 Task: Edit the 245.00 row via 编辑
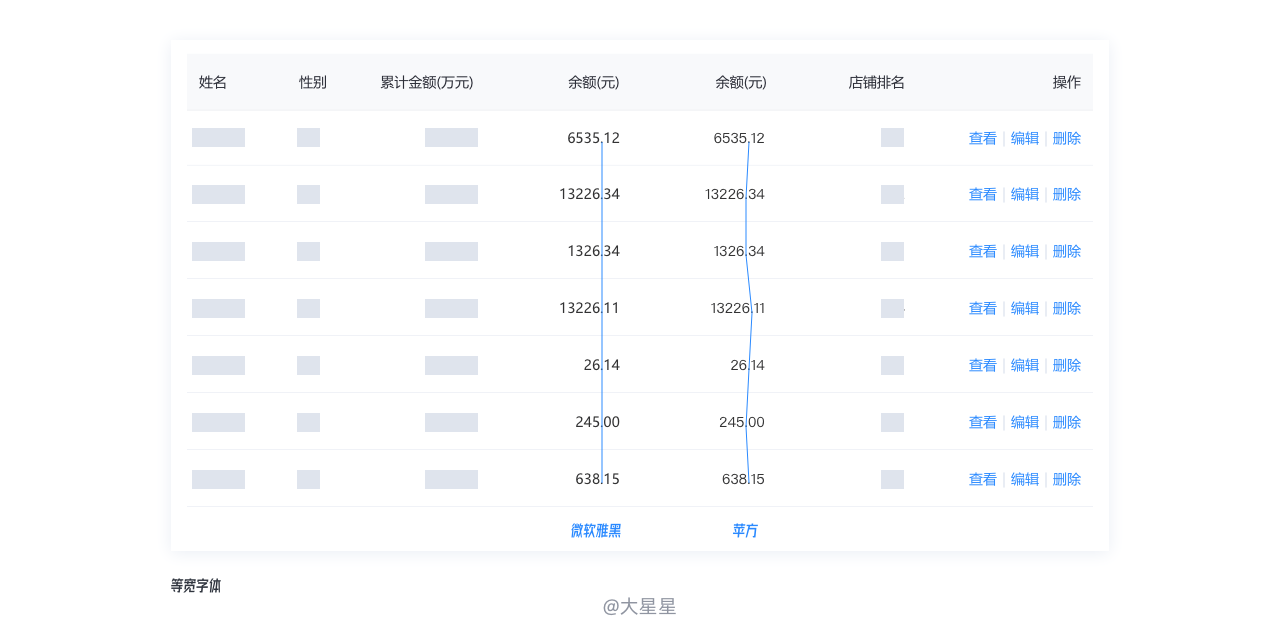pyautogui.click(x=1025, y=422)
